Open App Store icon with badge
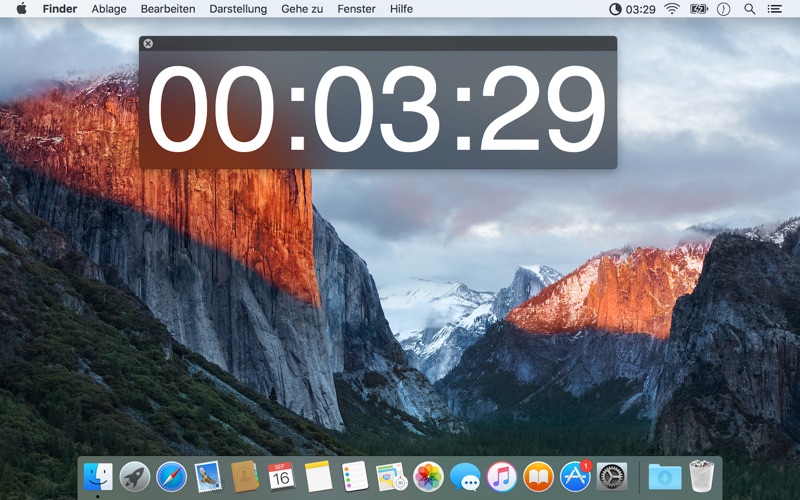 click(576, 477)
